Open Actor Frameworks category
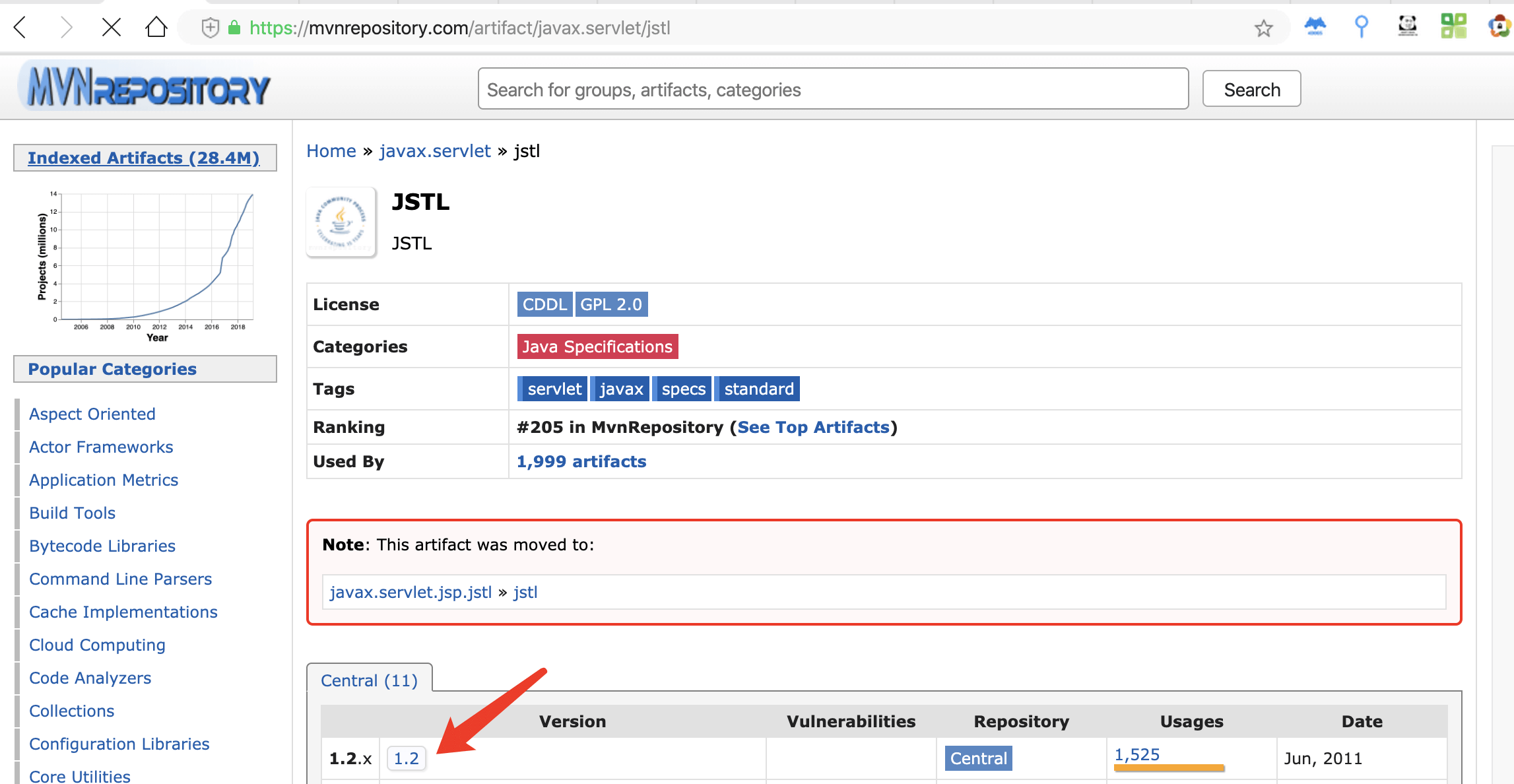The height and width of the screenshot is (784, 1514). pos(101,447)
